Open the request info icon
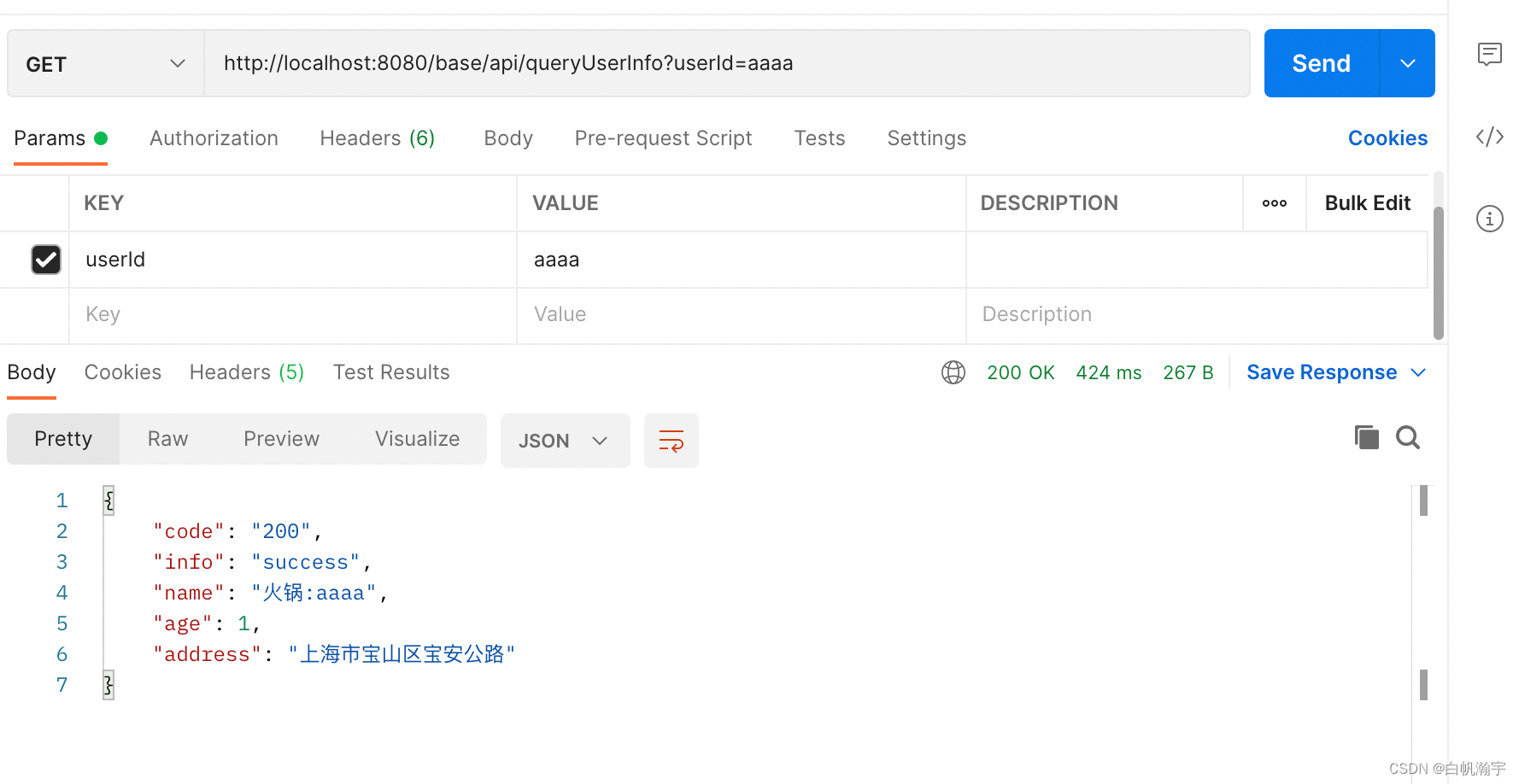Viewport: 1519px width, 784px height. pyautogui.click(x=1490, y=219)
